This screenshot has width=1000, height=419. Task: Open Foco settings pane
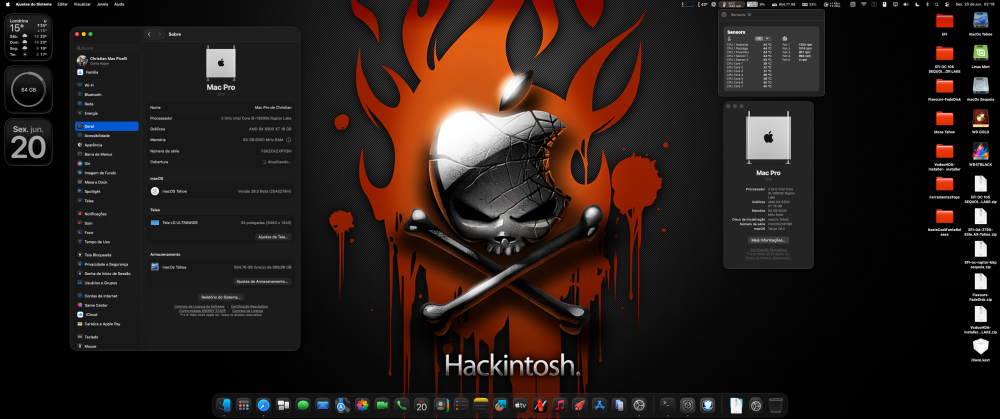pyautogui.click(x=107, y=232)
